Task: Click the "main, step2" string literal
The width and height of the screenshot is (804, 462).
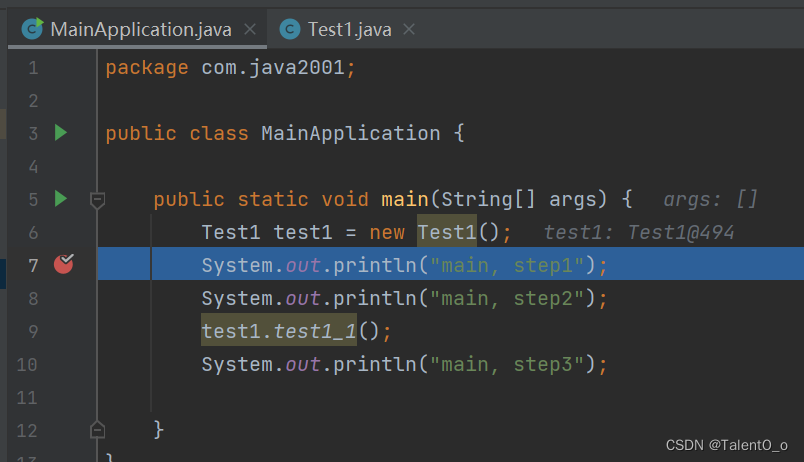Action: point(507,298)
